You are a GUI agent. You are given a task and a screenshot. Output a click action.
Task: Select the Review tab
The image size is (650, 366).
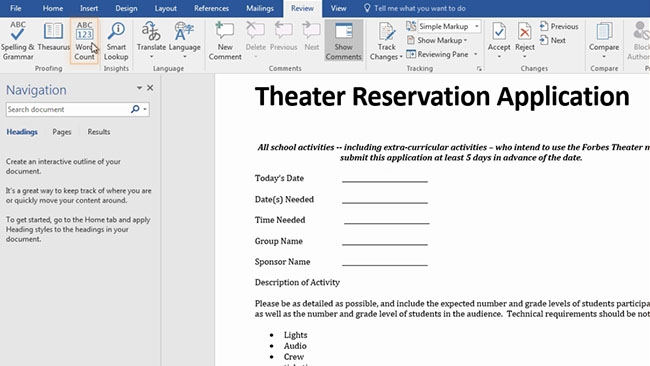302,8
